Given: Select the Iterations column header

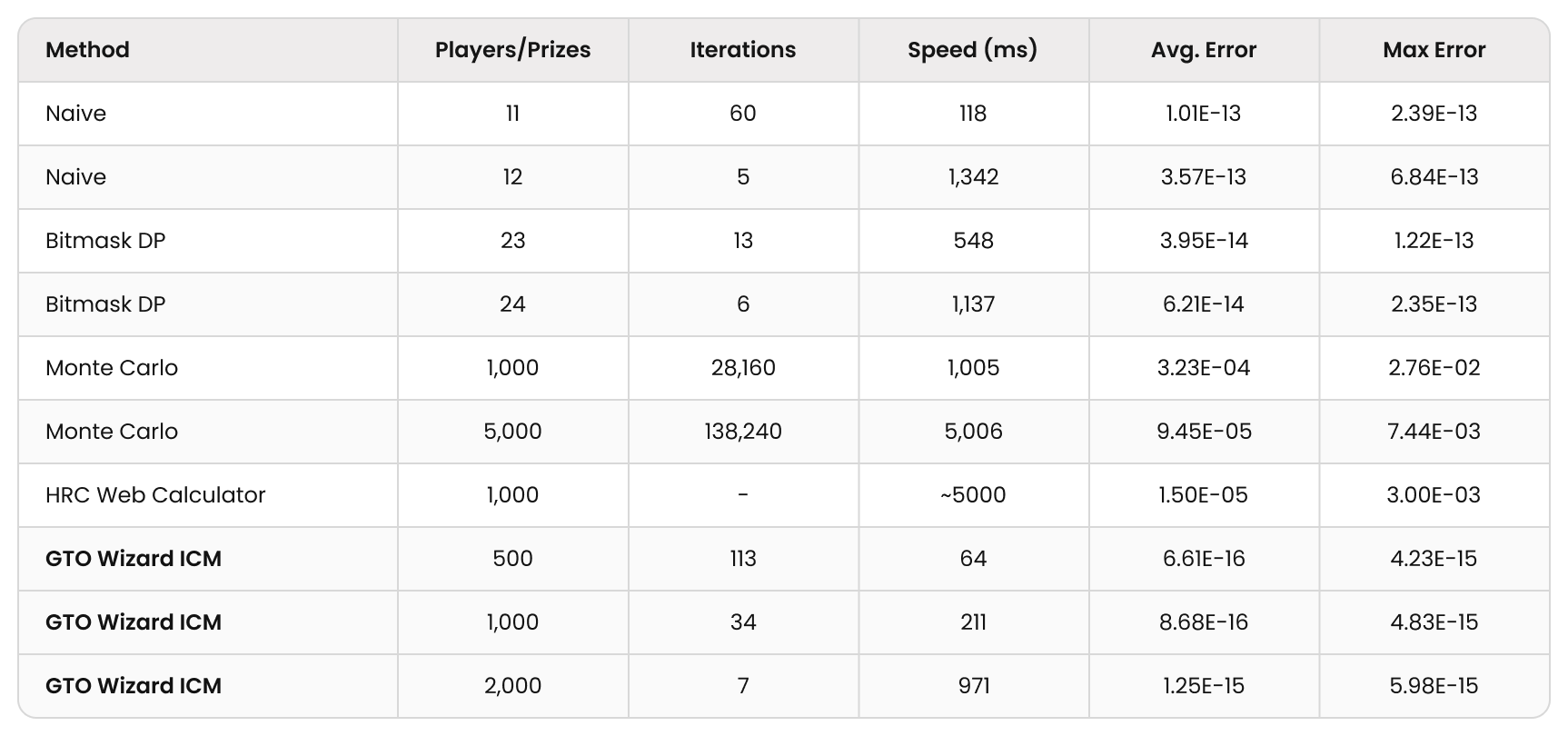Looking at the screenshot, I should pos(742,50).
